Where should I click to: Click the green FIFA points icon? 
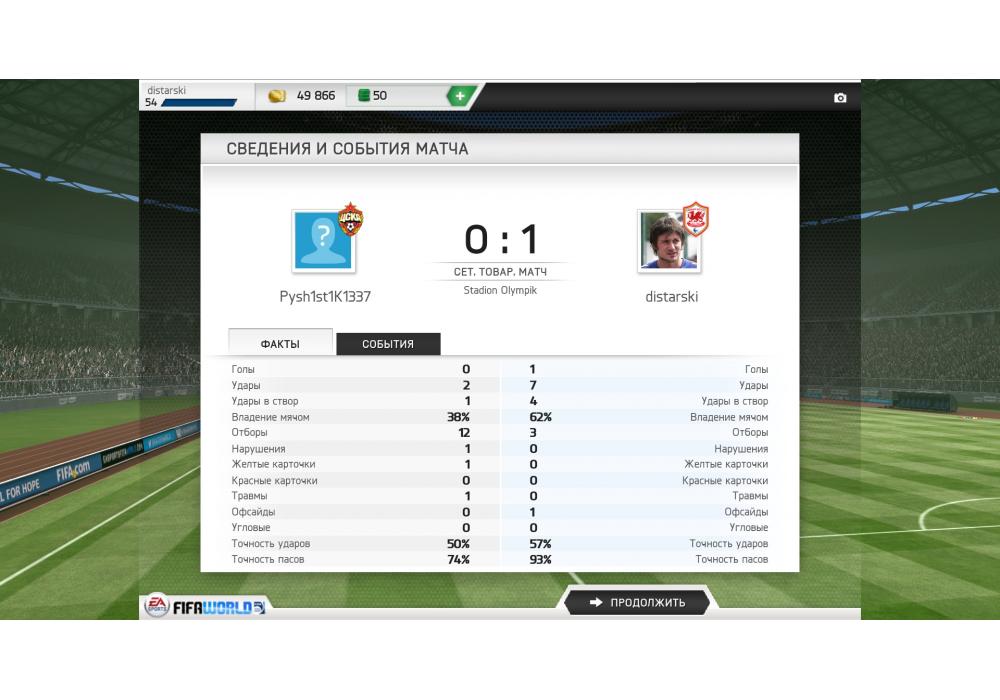pyautogui.click(x=364, y=96)
